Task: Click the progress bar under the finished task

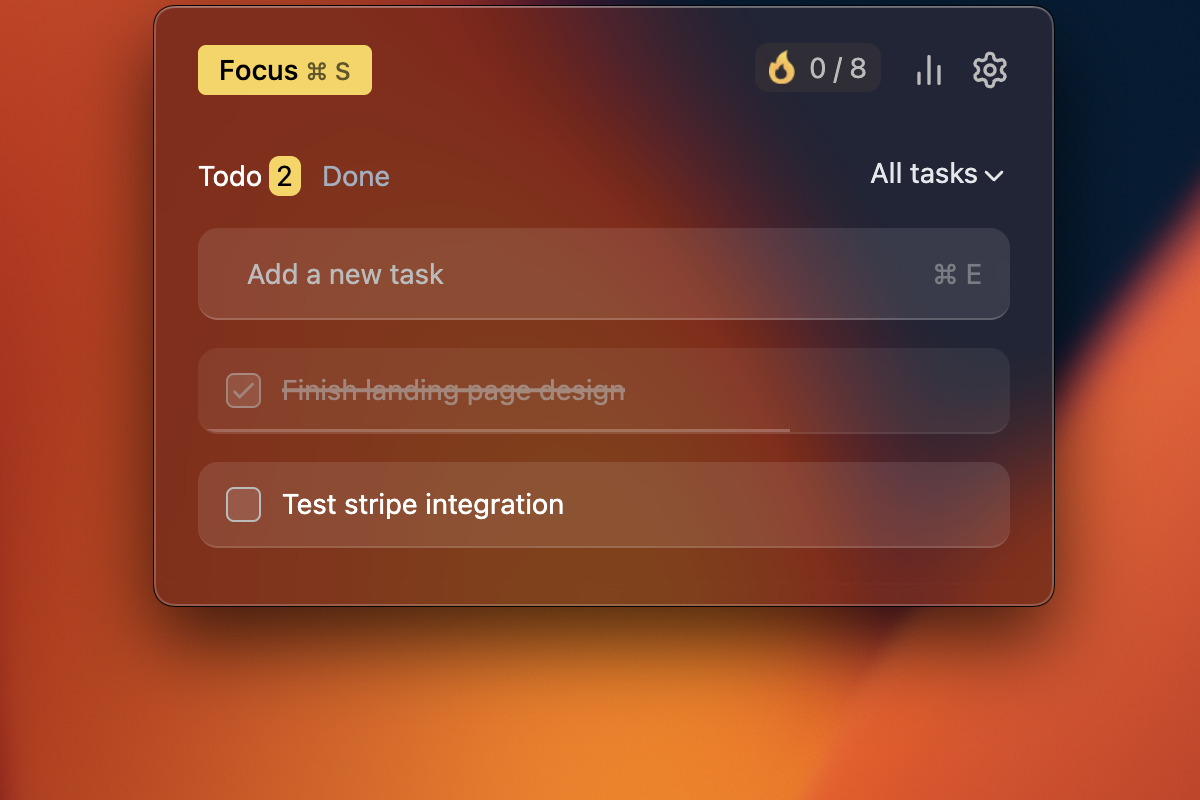Action: pyautogui.click(x=494, y=431)
